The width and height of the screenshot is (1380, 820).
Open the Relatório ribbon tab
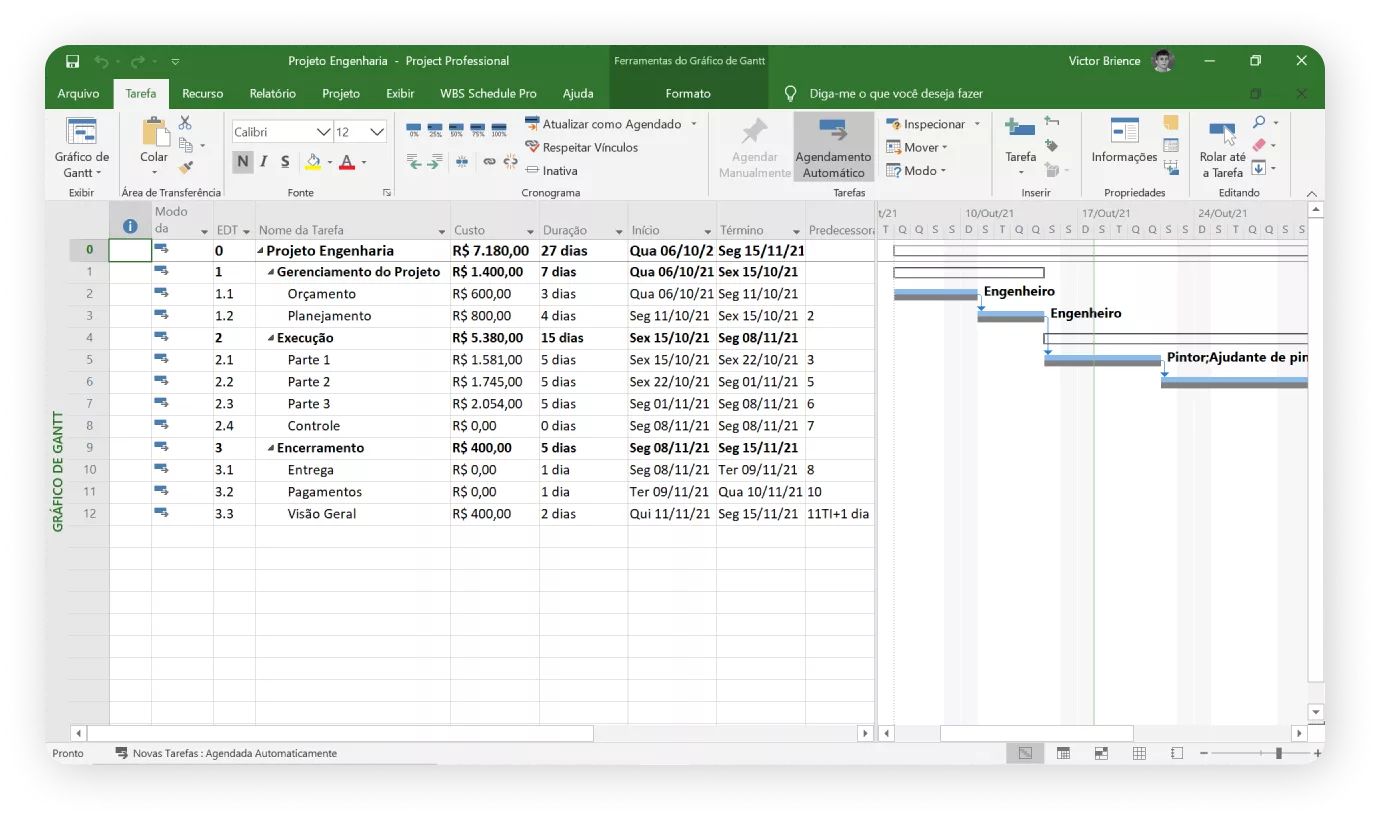272,93
